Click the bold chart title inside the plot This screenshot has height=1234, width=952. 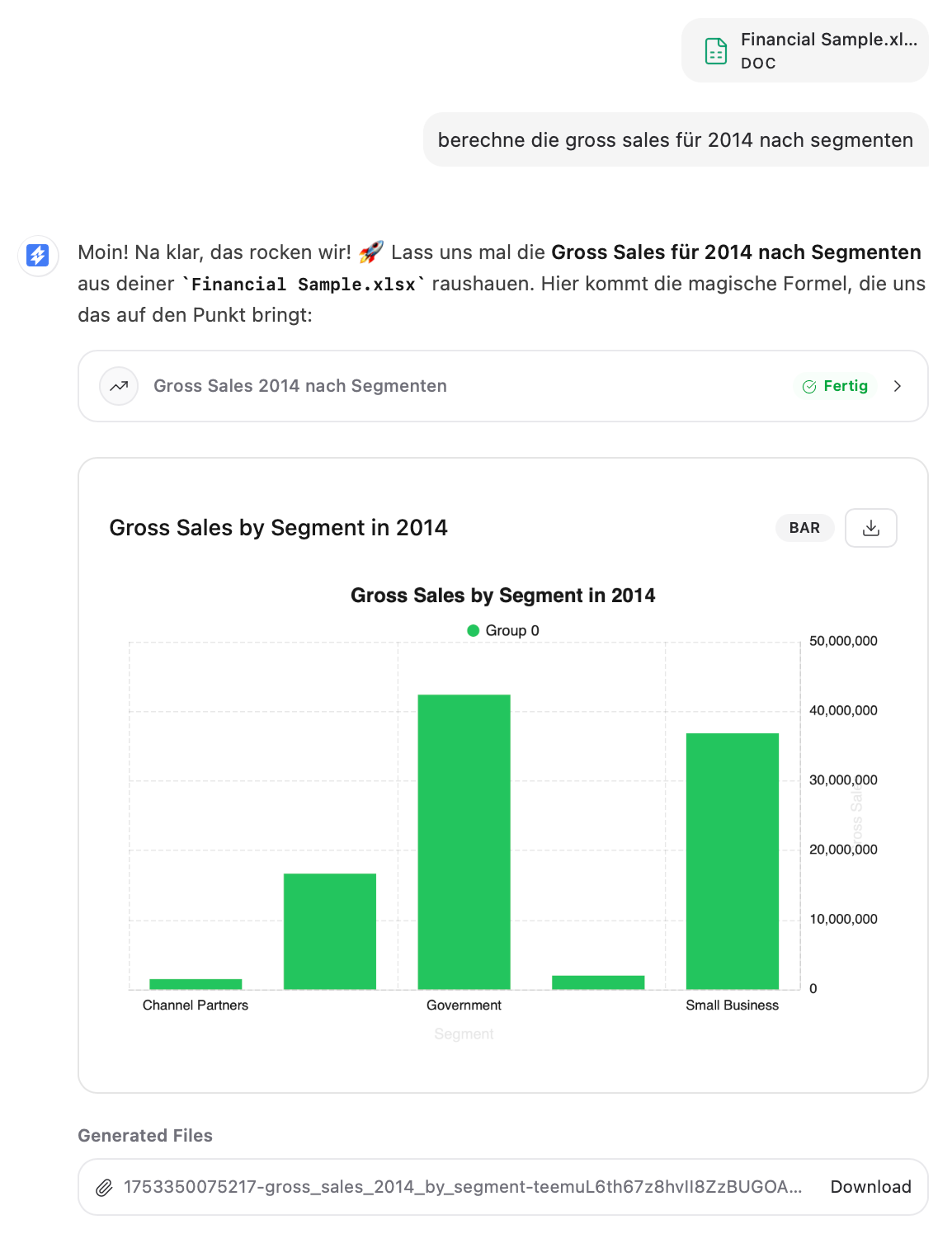503,596
